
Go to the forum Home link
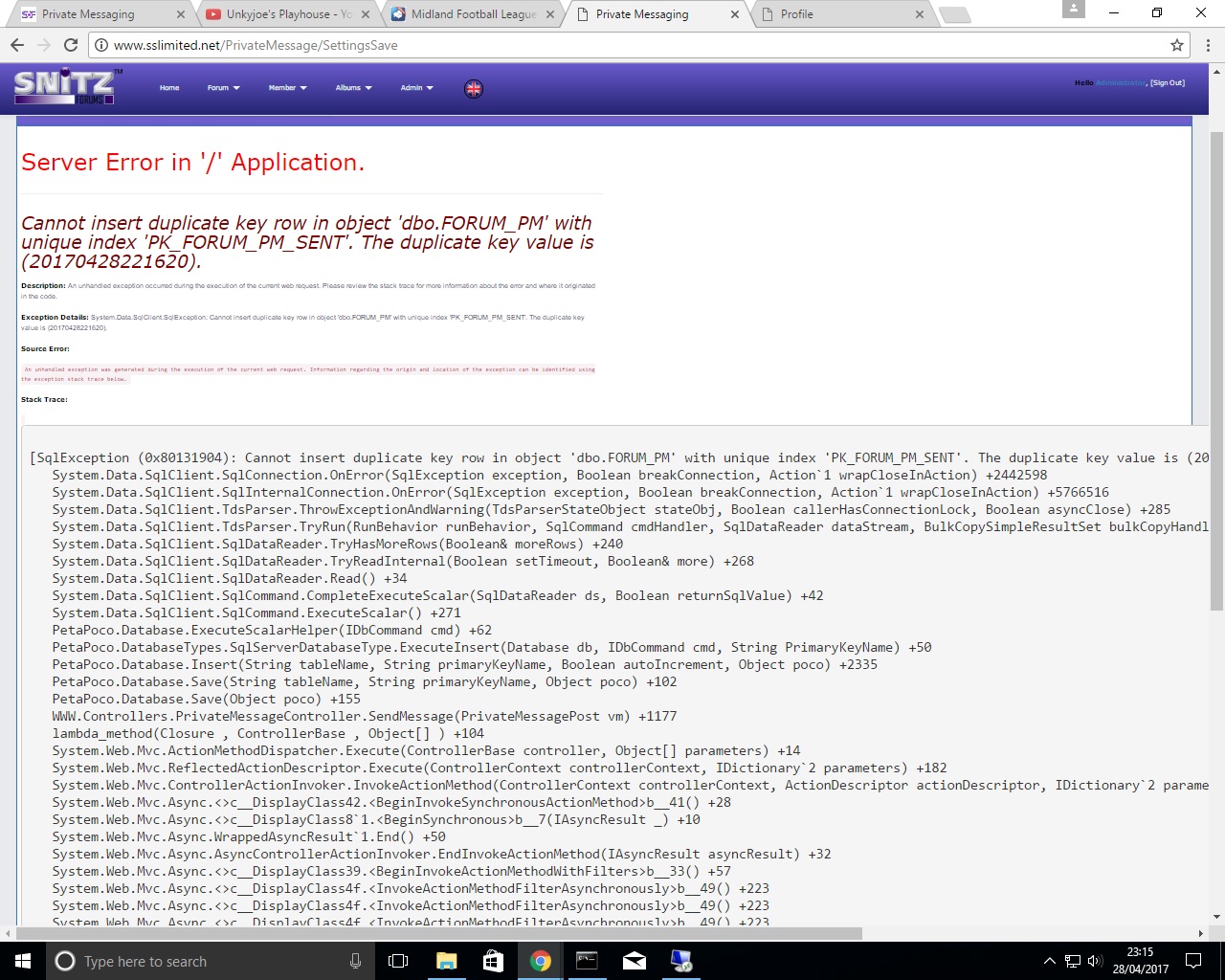169,88
